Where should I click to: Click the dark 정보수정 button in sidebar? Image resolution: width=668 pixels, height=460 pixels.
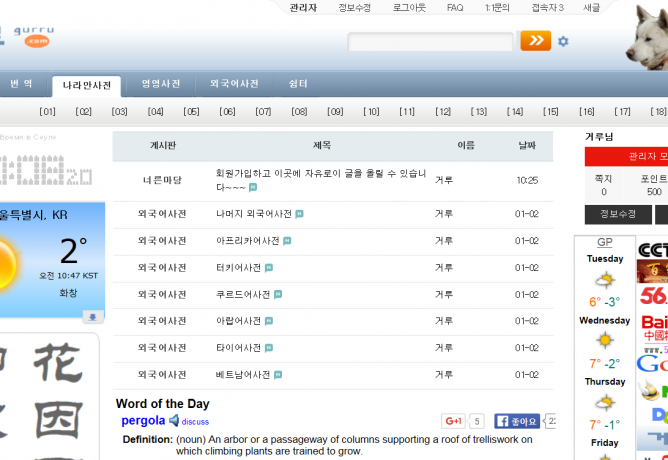point(618,214)
